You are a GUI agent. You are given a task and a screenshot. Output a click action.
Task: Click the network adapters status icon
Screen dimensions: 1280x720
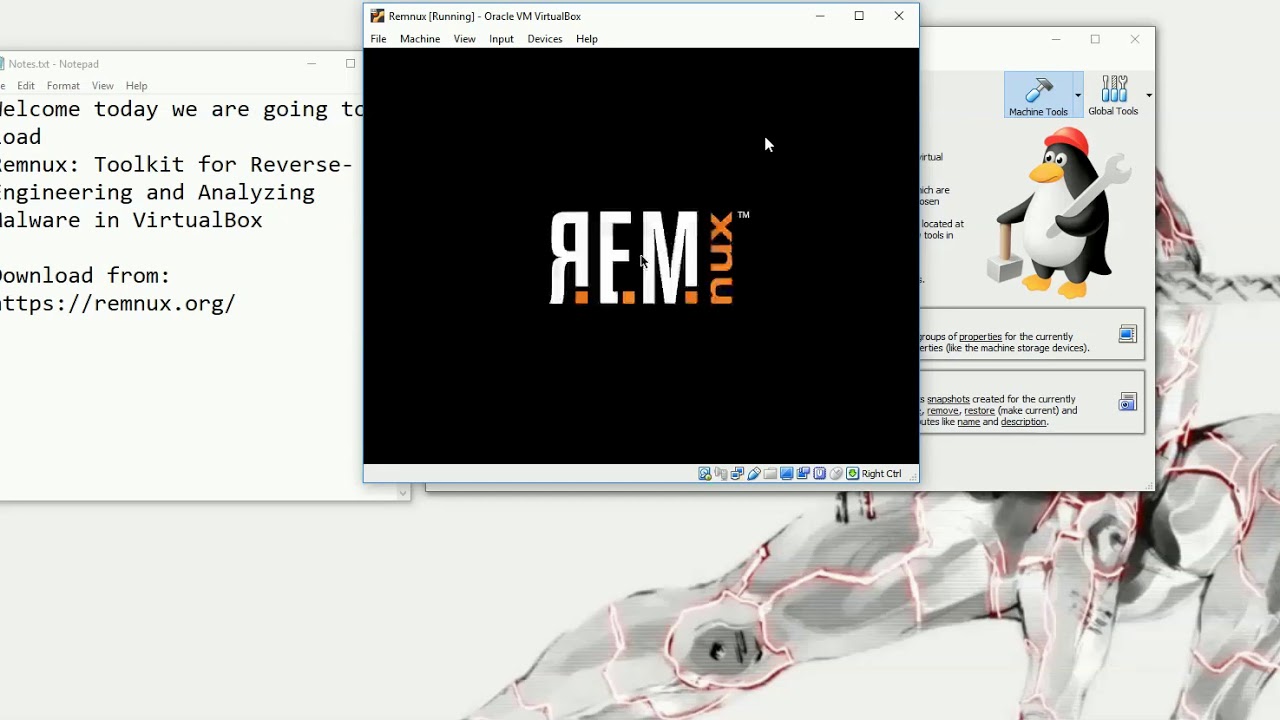(x=737, y=474)
